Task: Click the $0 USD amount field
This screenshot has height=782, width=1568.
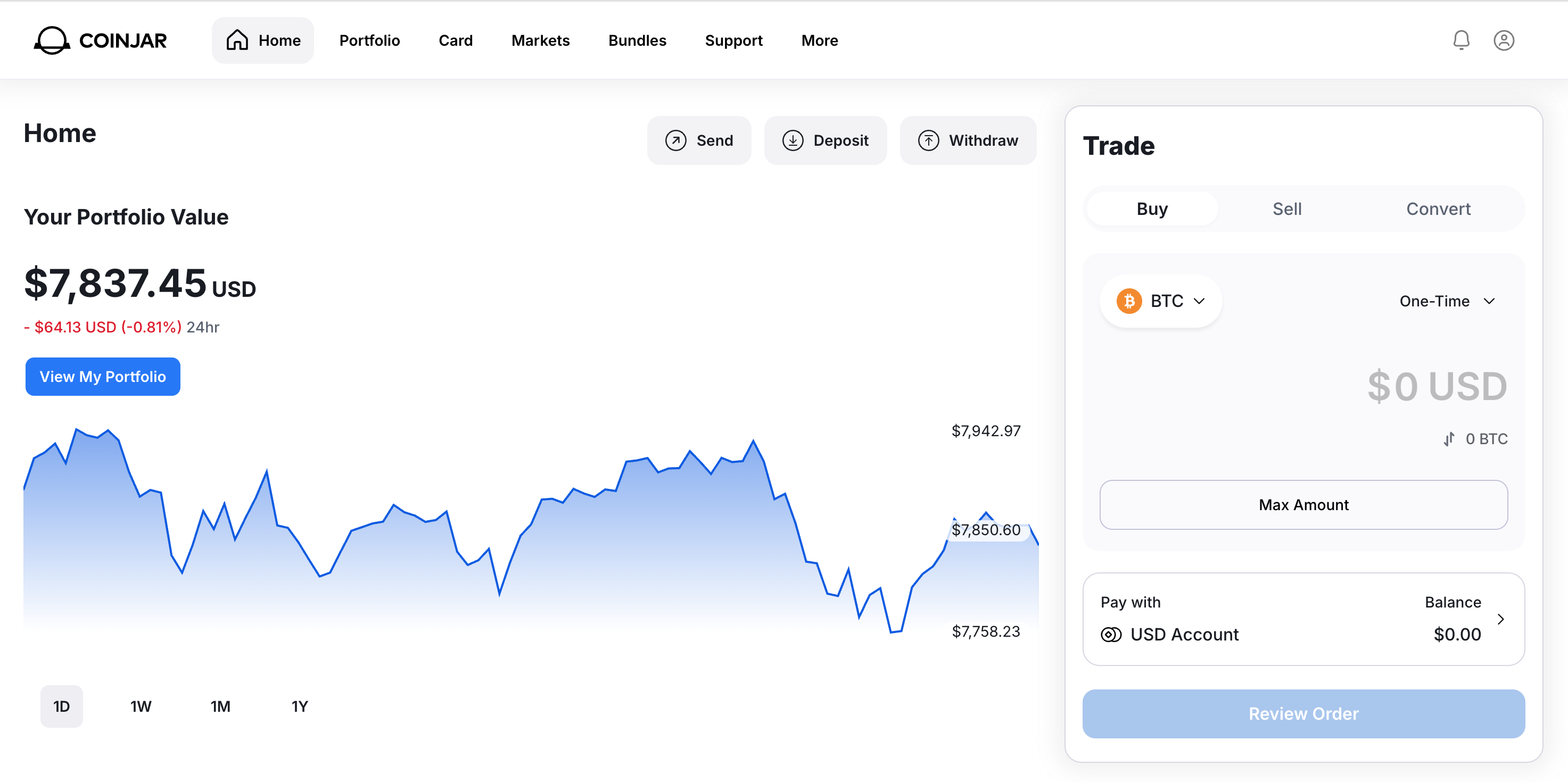Action: point(1437,386)
